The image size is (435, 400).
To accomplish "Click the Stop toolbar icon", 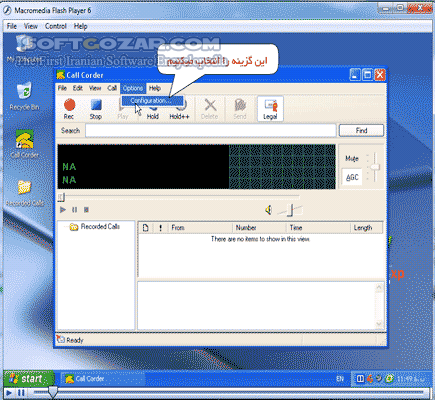I will pos(96,109).
